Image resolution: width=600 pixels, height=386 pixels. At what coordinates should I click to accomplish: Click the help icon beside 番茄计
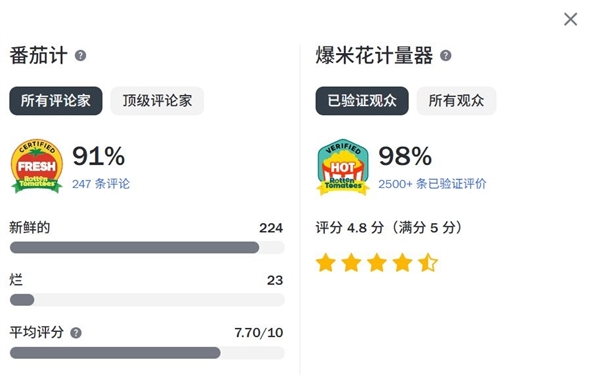point(80,56)
